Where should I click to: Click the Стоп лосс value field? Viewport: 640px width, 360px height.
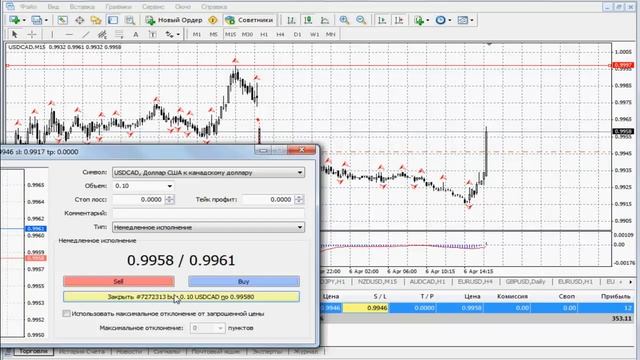(138, 199)
